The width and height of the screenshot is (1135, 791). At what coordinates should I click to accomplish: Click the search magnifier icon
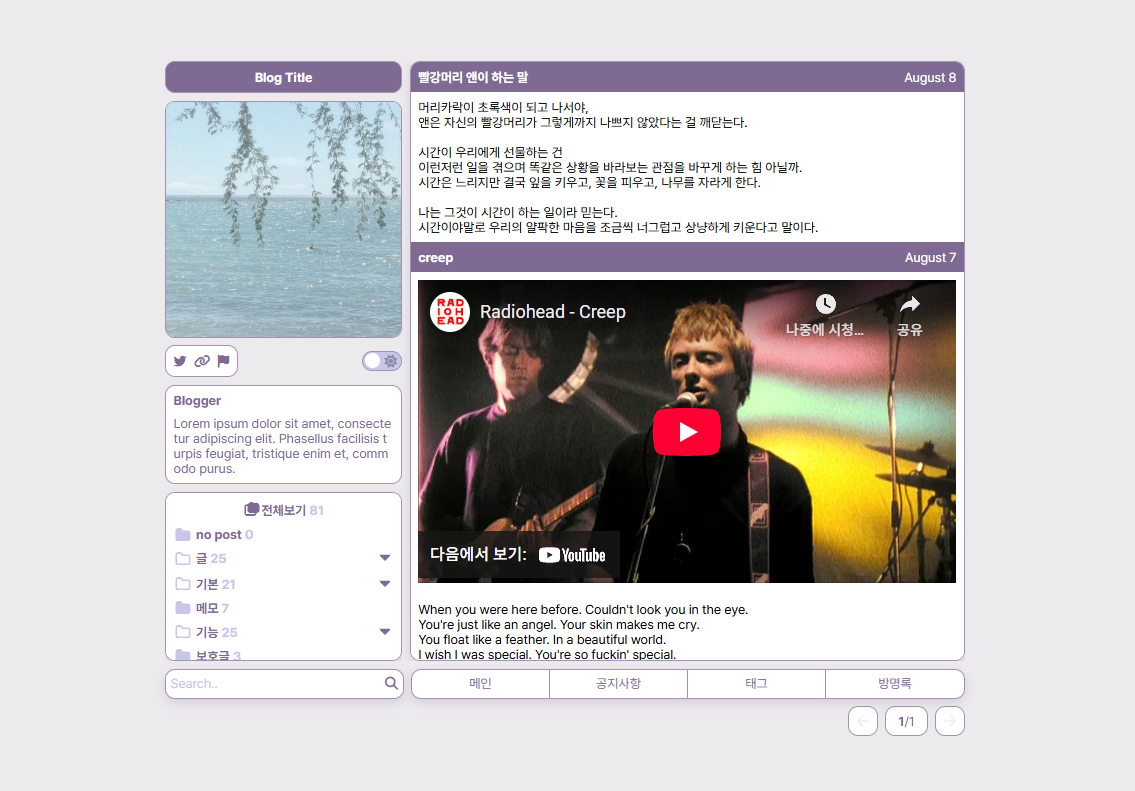coord(392,683)
